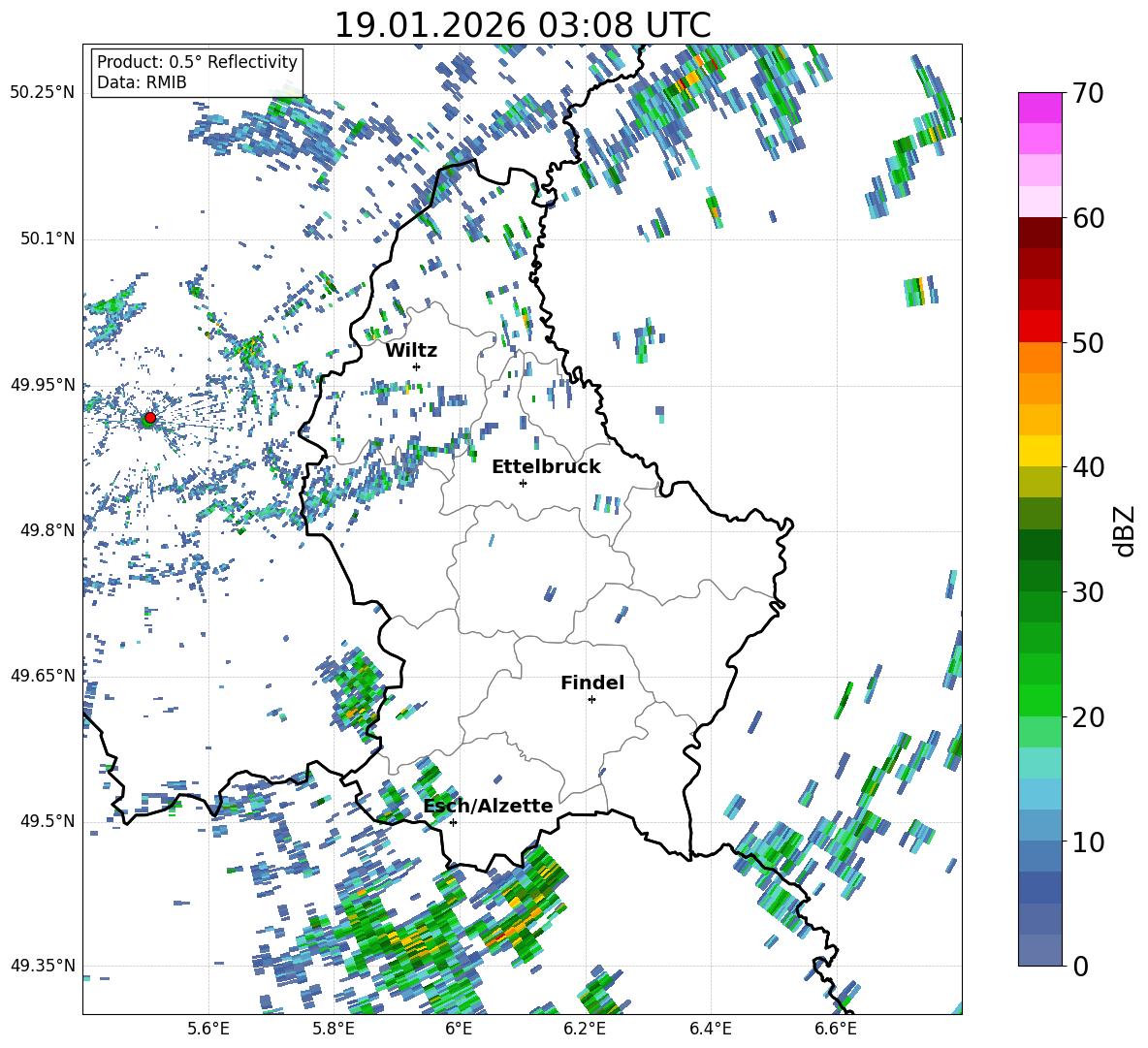
Task: Click the 6°E longitude label
Action: tap(459, 1029)
